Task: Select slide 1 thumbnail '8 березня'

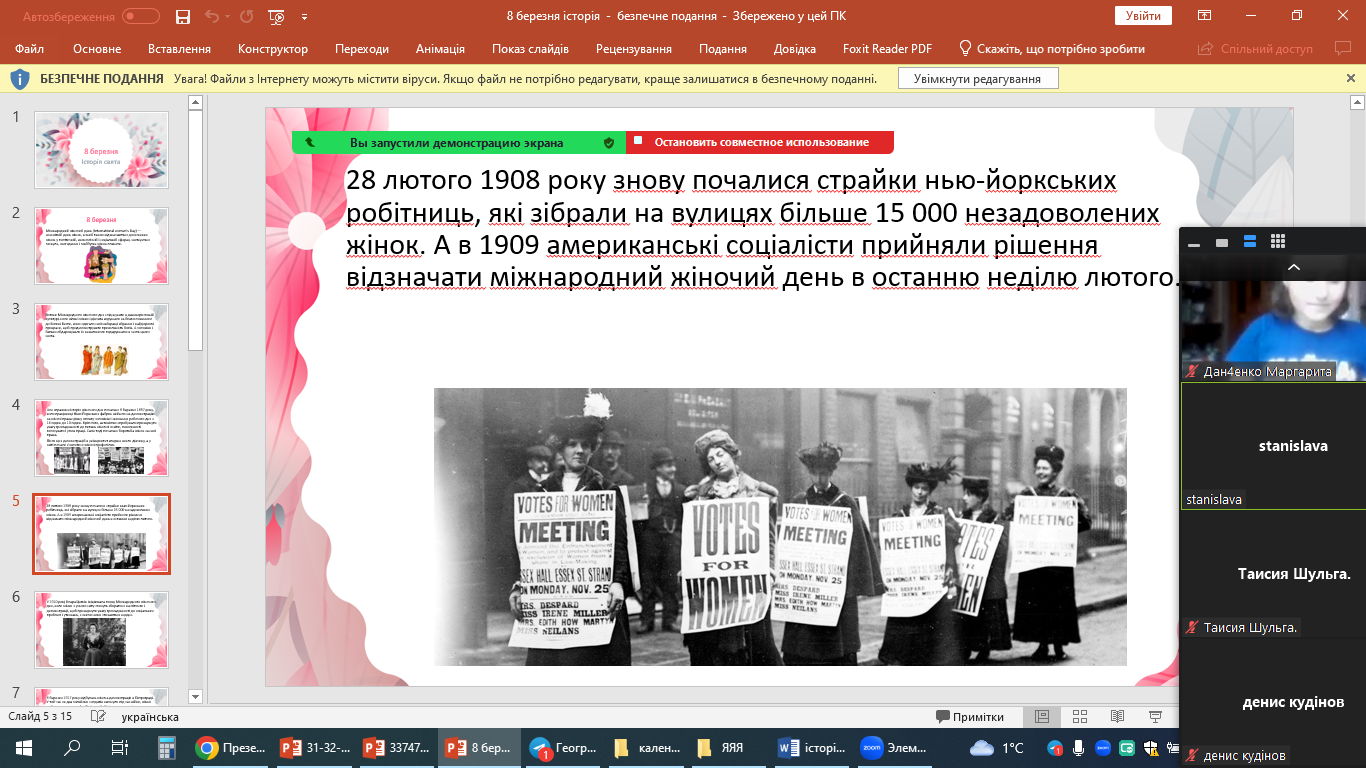Action: 101,150
